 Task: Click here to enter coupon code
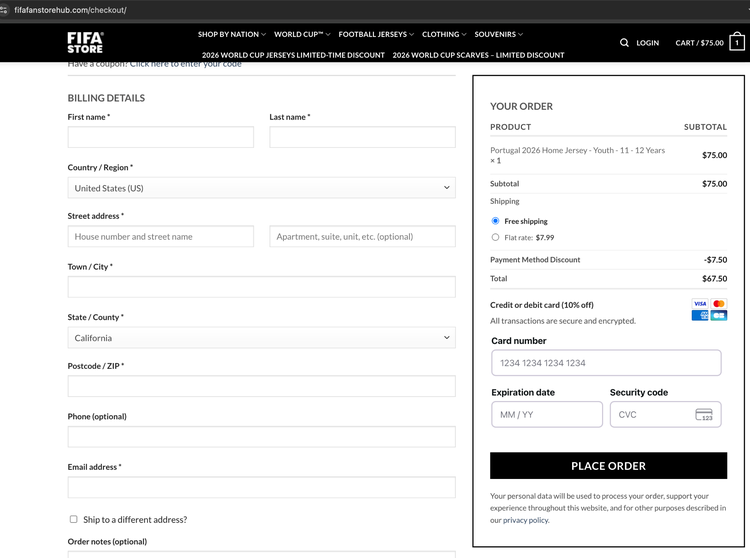pos(186,64)
